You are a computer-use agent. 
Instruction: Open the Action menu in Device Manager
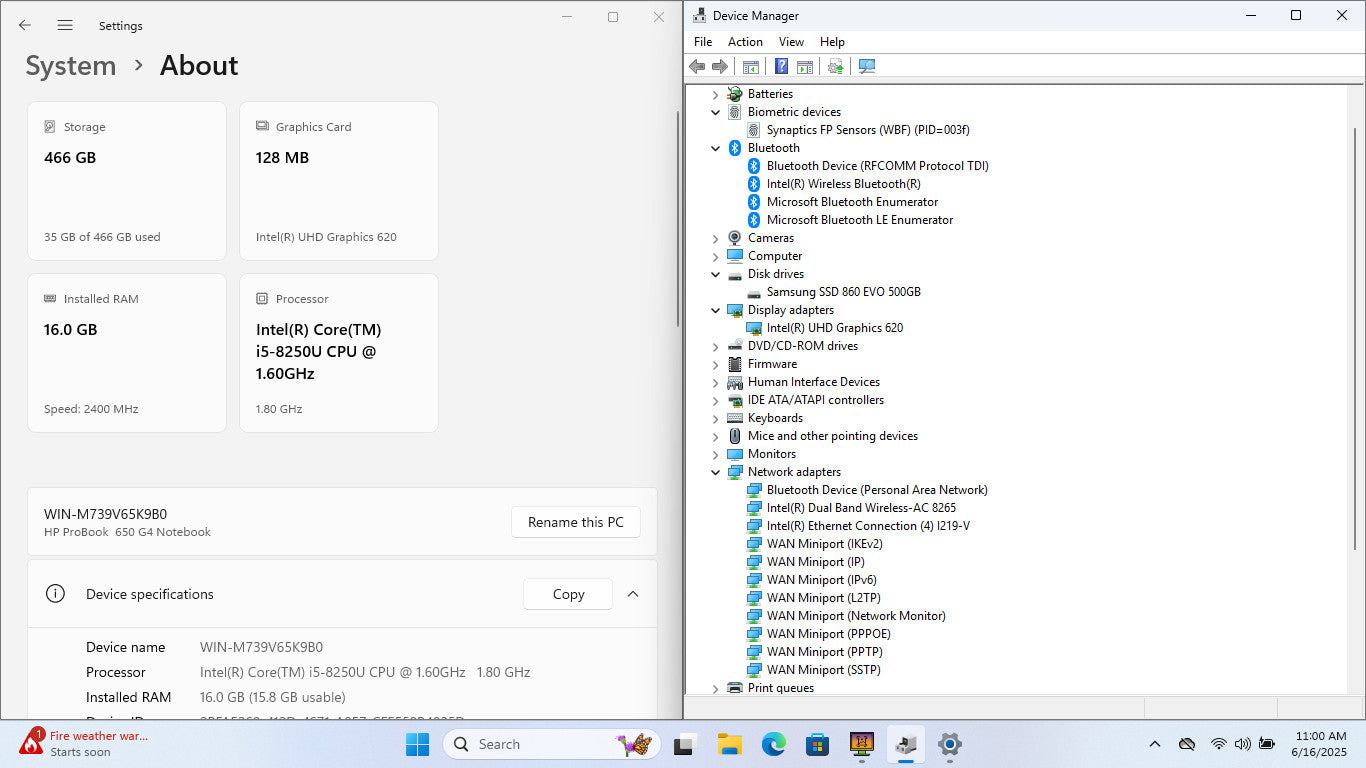(x=745, y=42)
